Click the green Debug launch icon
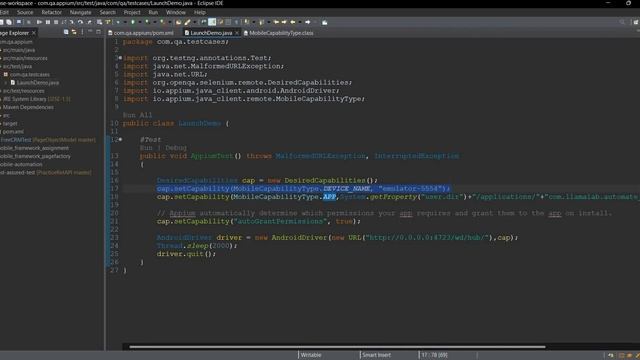 pyautogui.click(x=118, y=22)
